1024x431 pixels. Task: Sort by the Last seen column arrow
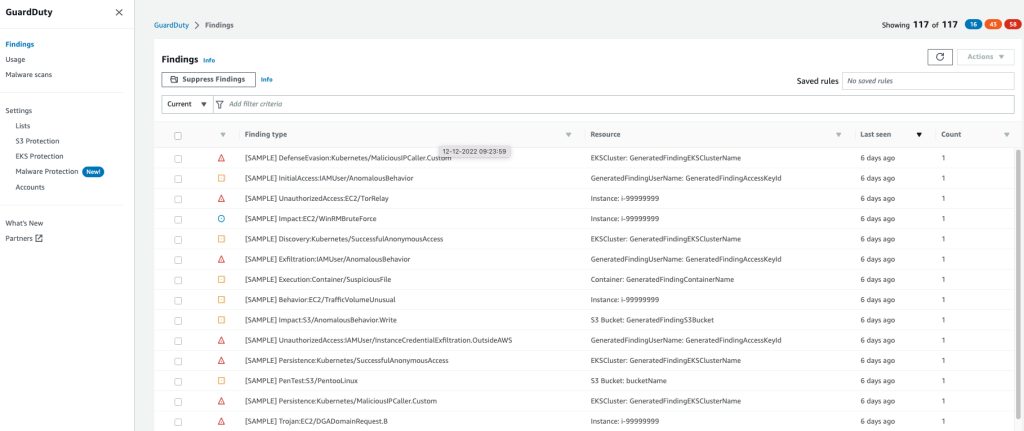[x=919, y=135]
